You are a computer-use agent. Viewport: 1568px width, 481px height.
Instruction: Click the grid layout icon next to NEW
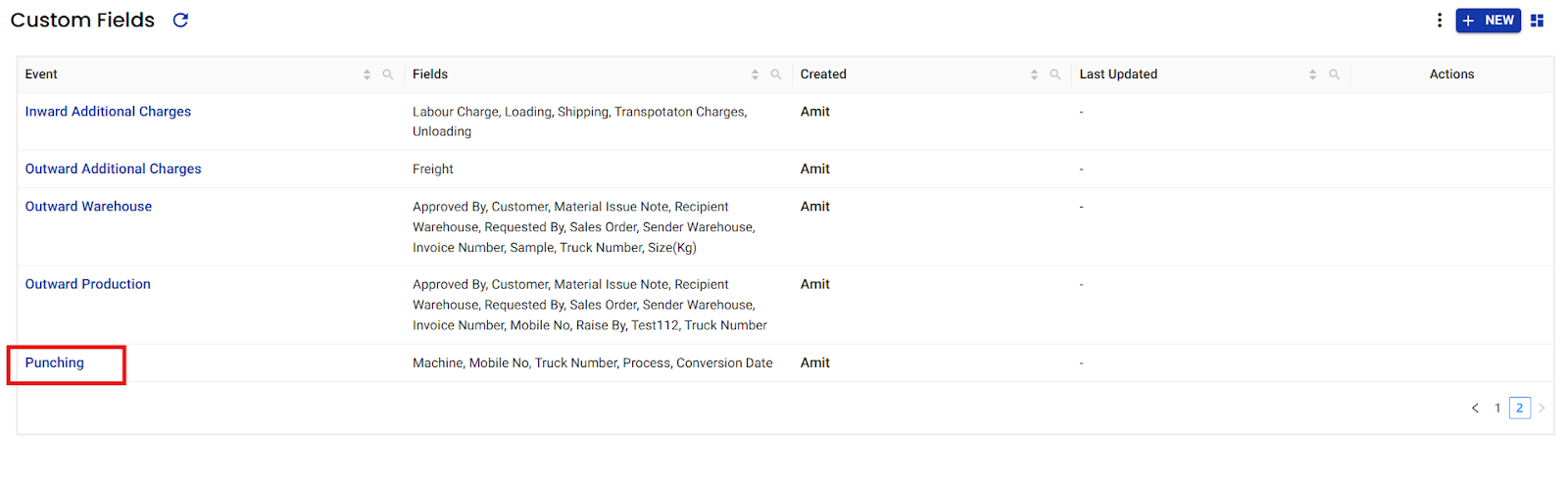coord(1537,21)
